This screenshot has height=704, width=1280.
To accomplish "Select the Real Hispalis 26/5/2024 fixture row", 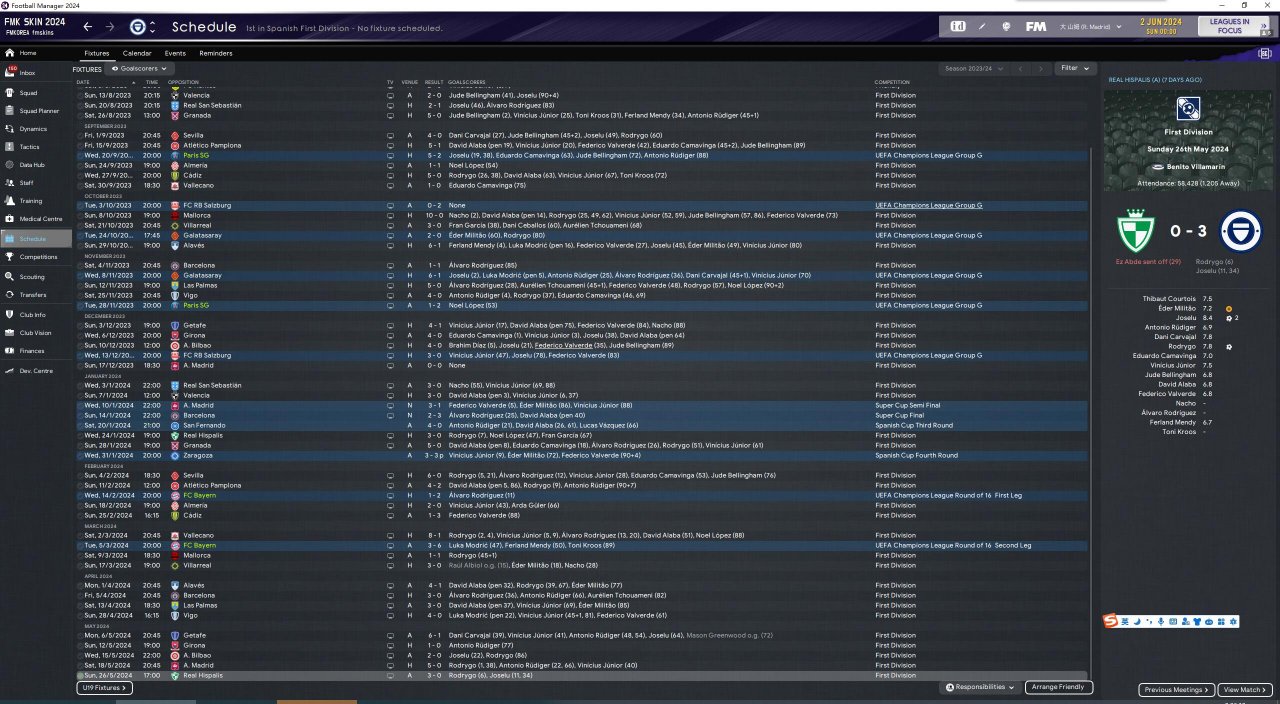I will [581, 675].
